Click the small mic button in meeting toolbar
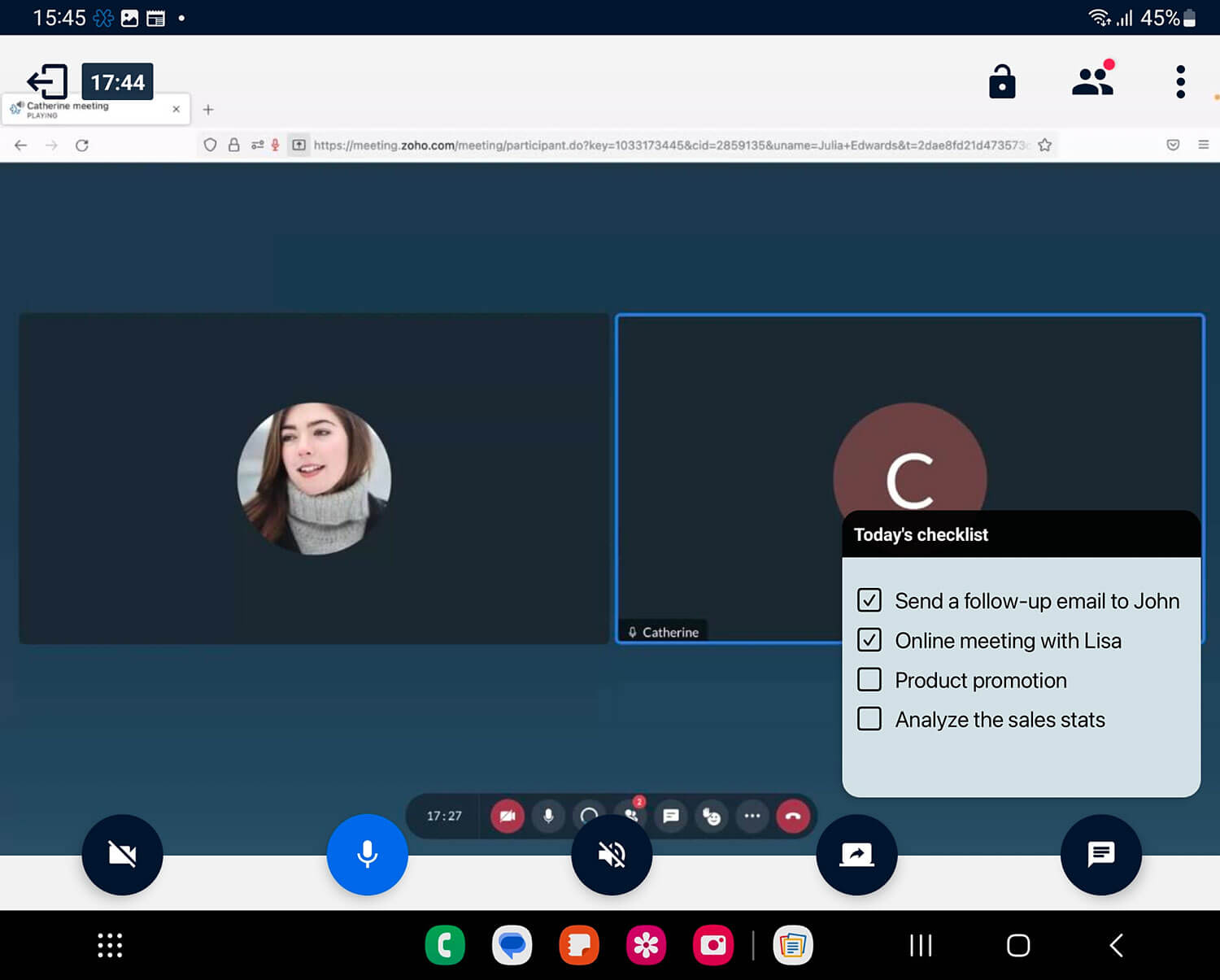This screenshot has height=980, width=1220. [548, 816]
